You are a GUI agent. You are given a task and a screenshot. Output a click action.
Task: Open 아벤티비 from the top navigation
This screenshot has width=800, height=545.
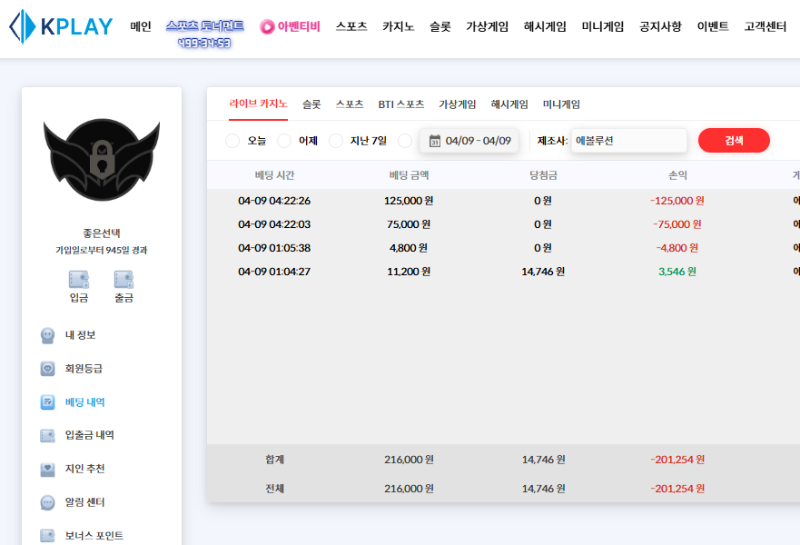290,27
